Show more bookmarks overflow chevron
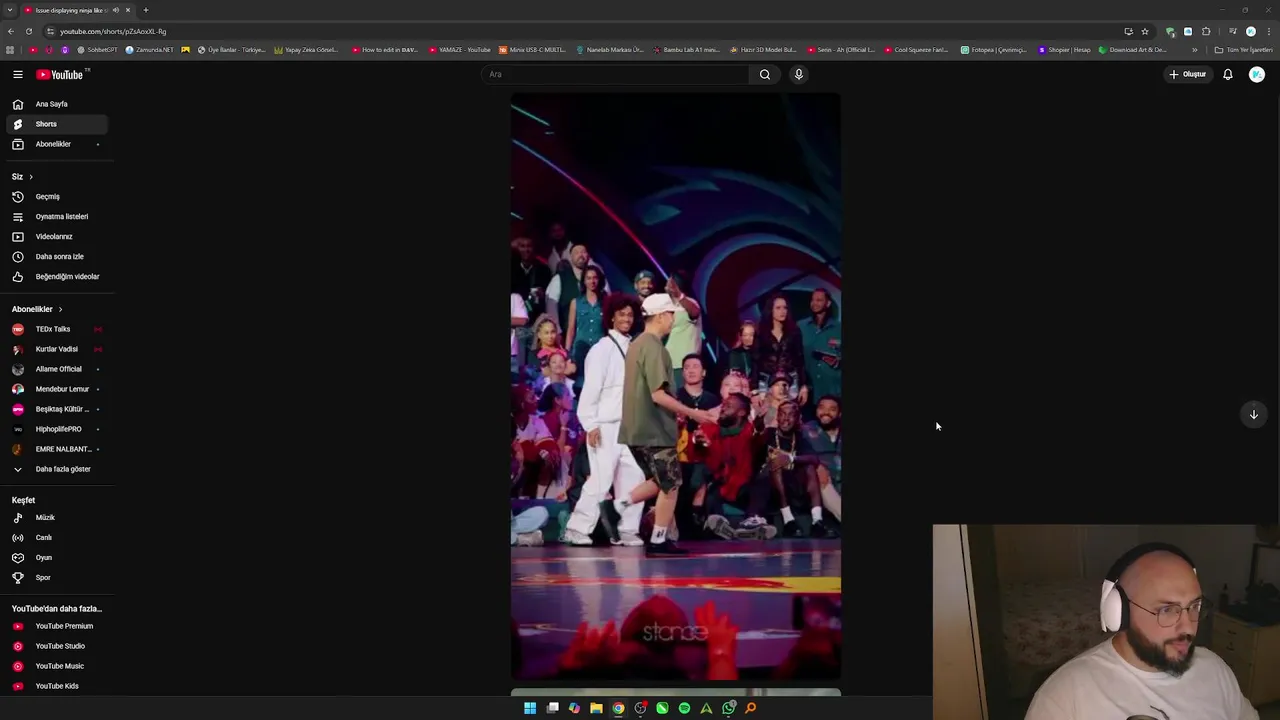The image size is (1280, 720). [1194, 50]
